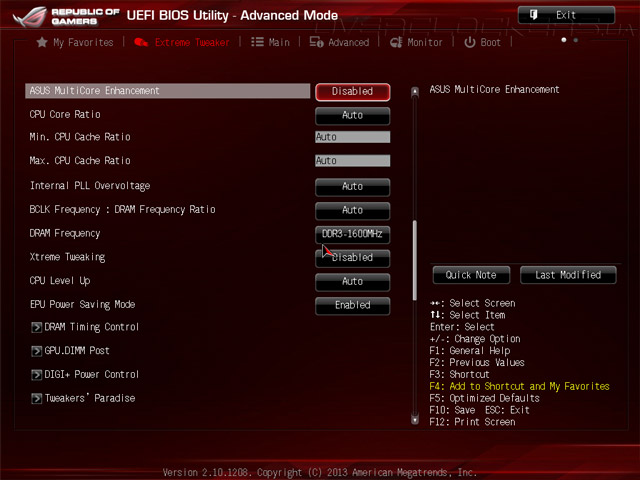This screenshot has width=640, height=480.
Task: Select Internal PLL Overvoltage label
Action: (x=90, y=186)
